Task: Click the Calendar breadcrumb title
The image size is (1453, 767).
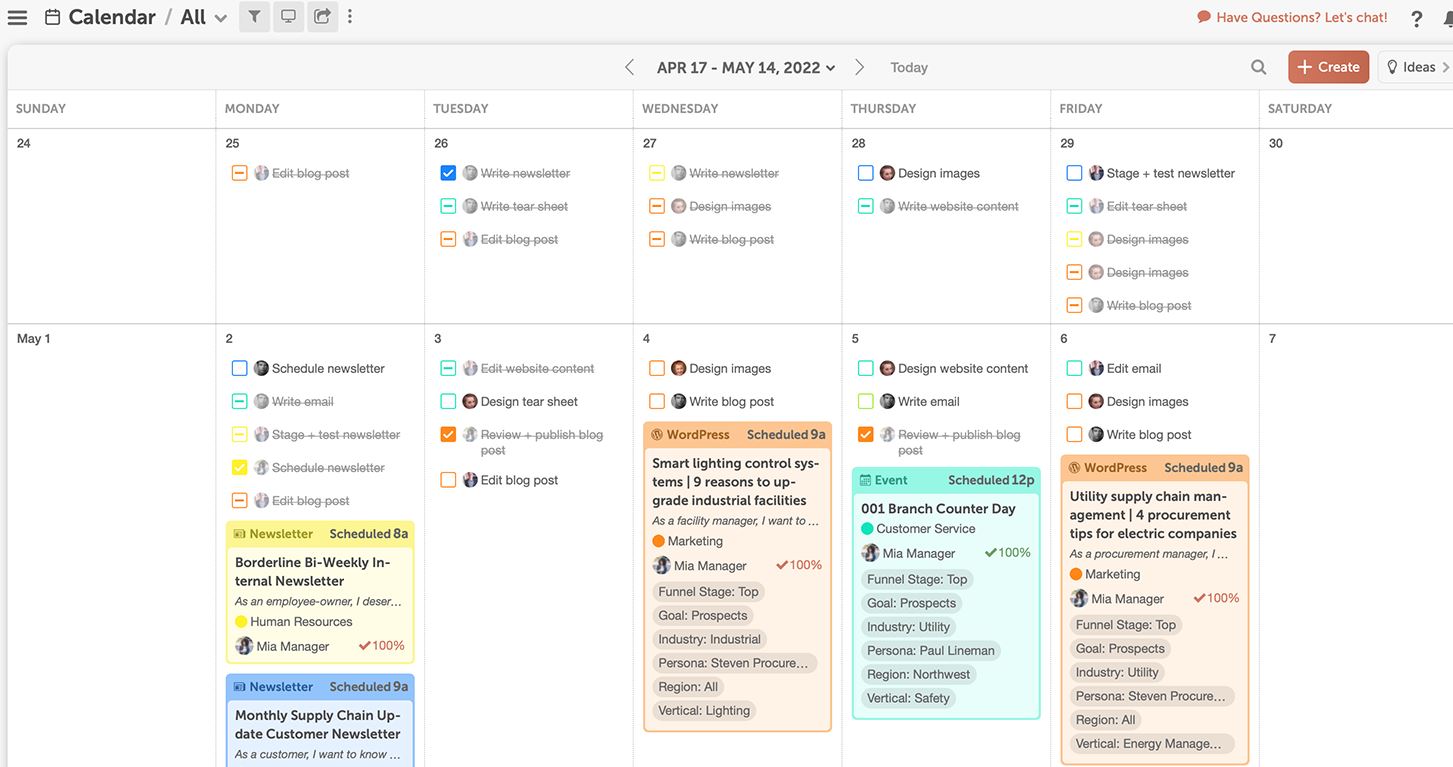Action: [x=111, y=17]
